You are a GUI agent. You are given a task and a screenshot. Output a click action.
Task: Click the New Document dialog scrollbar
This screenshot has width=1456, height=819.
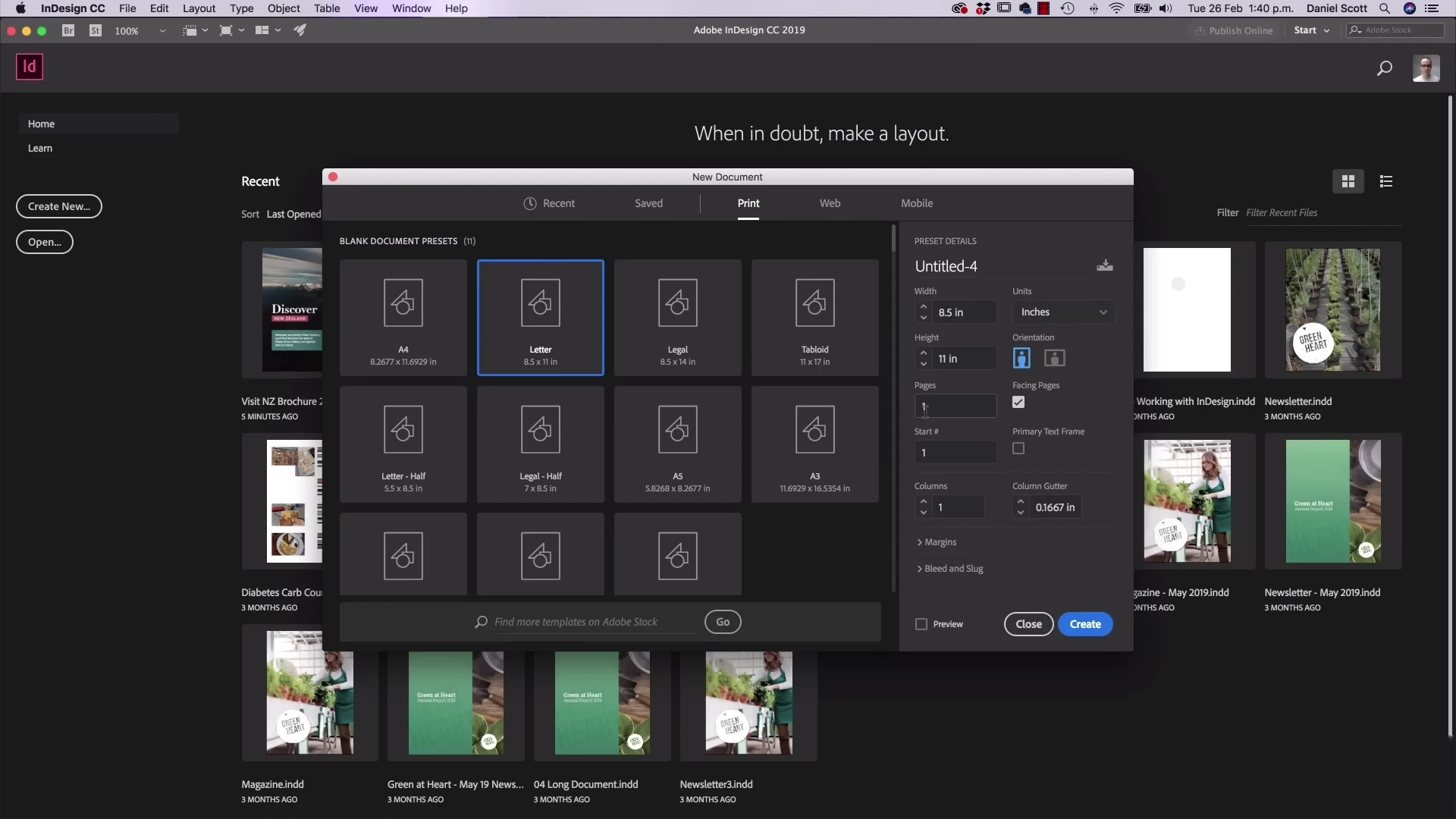(x=893, y=240)
